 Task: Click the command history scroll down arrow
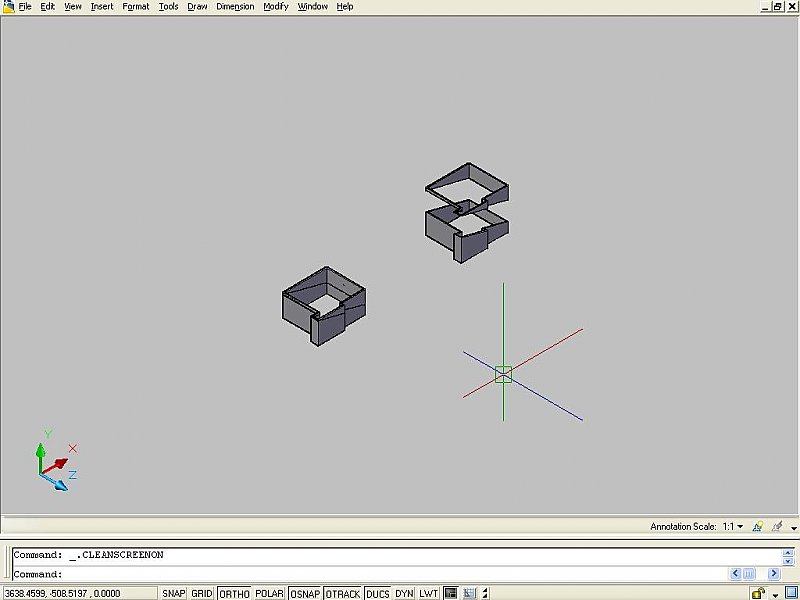788,561
